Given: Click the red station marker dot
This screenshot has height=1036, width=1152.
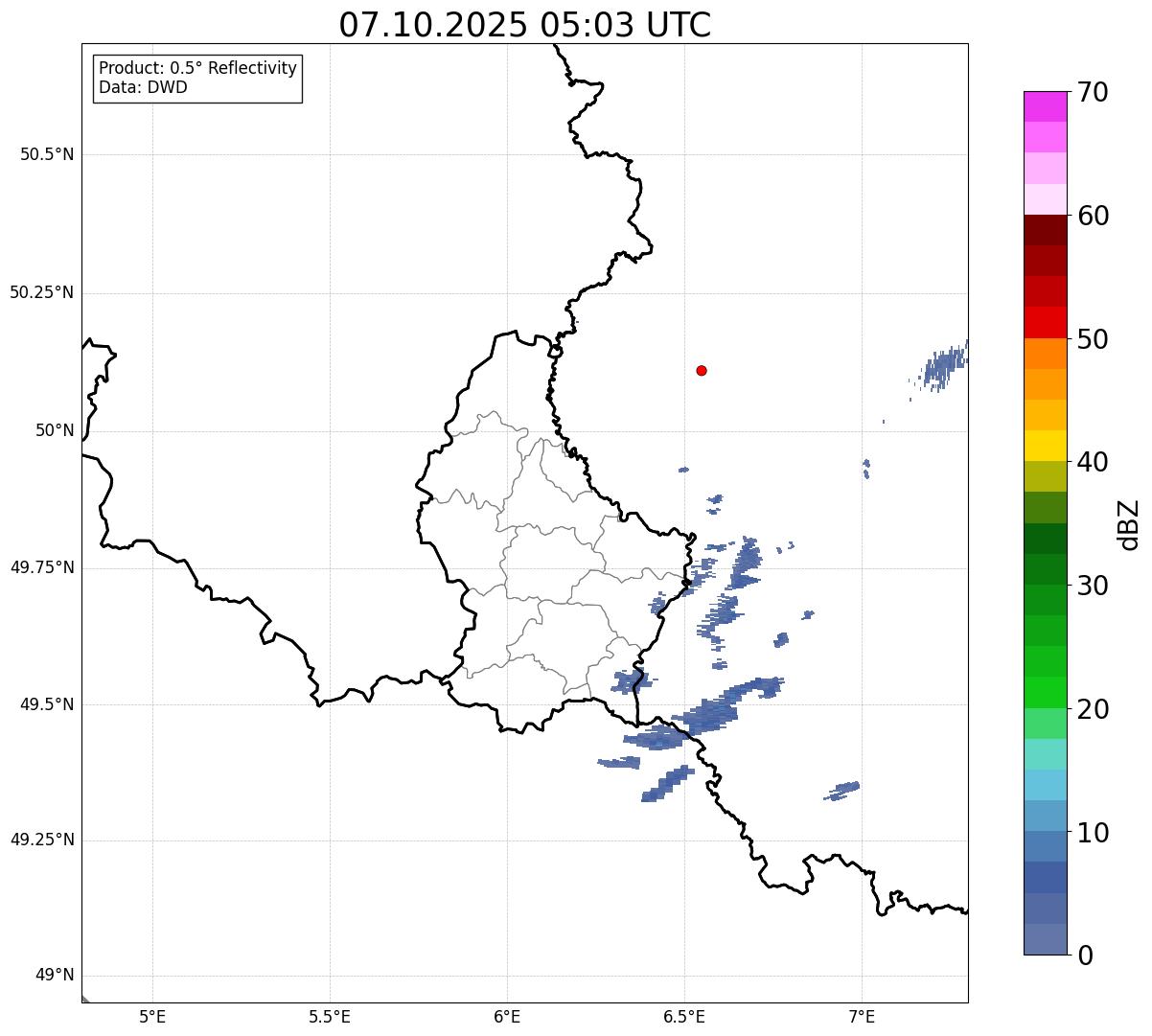Looking at the screenshot, I should [702, 370].
